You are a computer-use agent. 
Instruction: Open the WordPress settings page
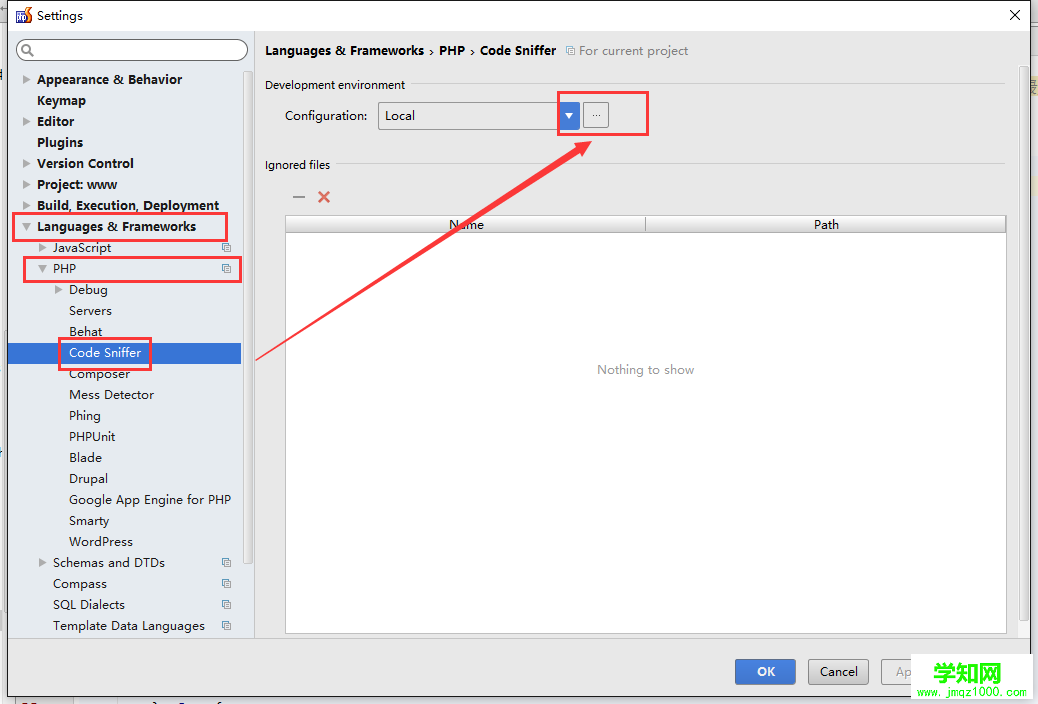coord(101,542)
